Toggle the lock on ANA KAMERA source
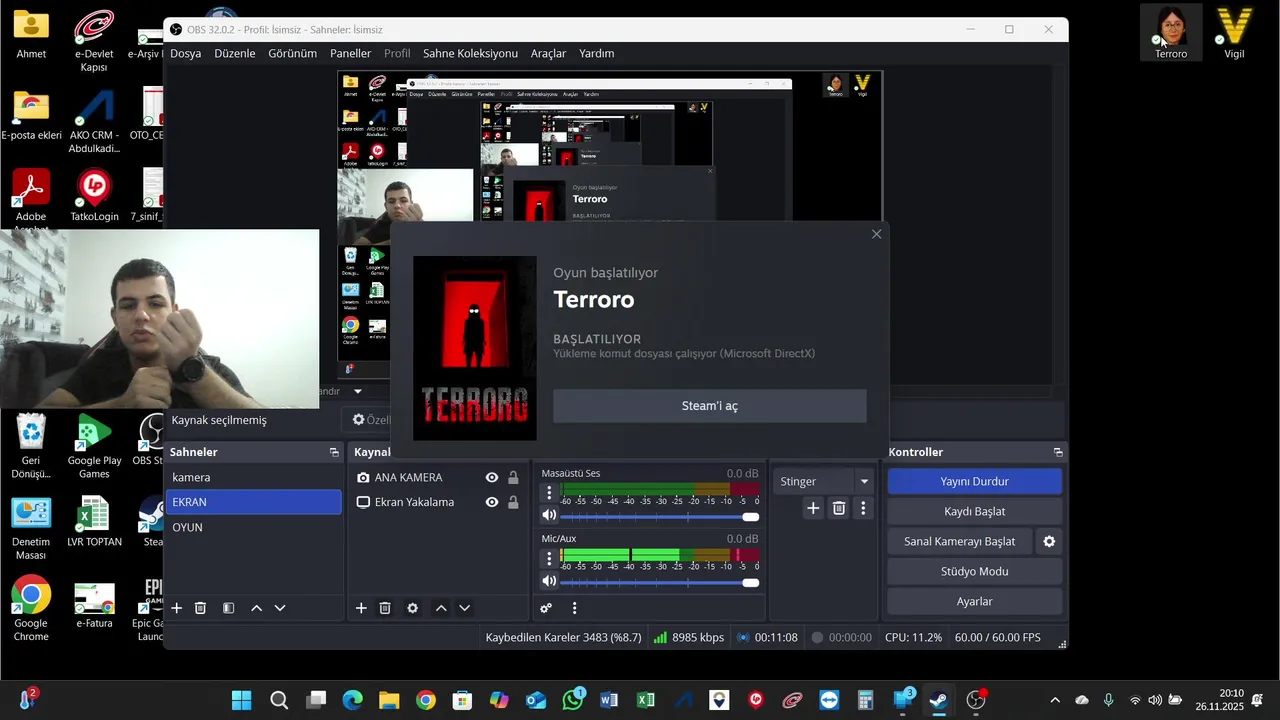This screenshot has width=1280, height=720. coord(513,478)
